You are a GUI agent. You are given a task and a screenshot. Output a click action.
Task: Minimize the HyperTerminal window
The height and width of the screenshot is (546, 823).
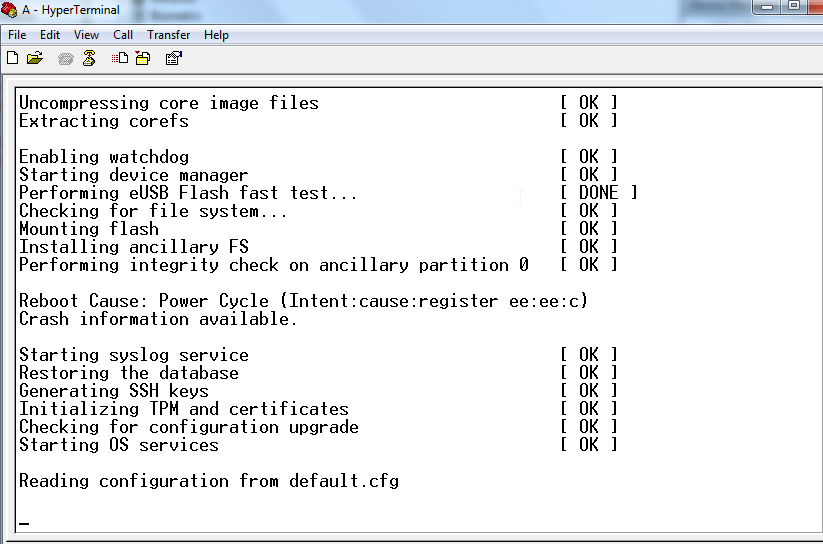pos(767,7)
